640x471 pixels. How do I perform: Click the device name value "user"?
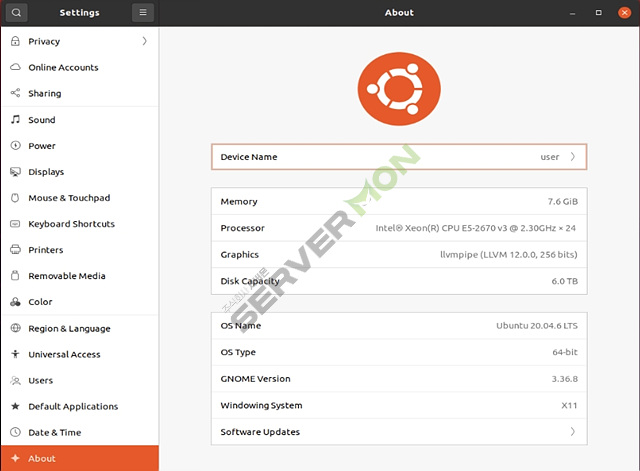[x=549, y=157]
